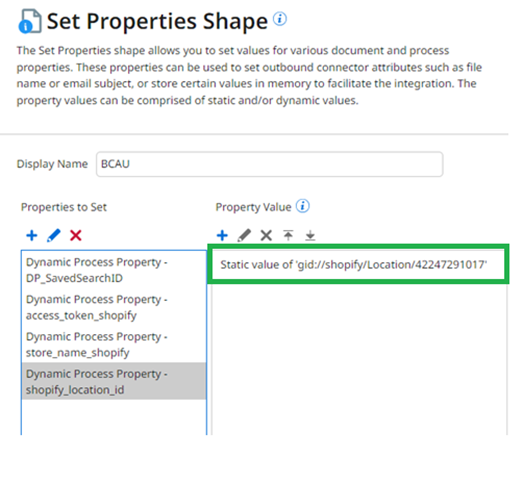
Task: Add a new property value with plus icon
Action: pyautogui.click(x=222, y=235)
